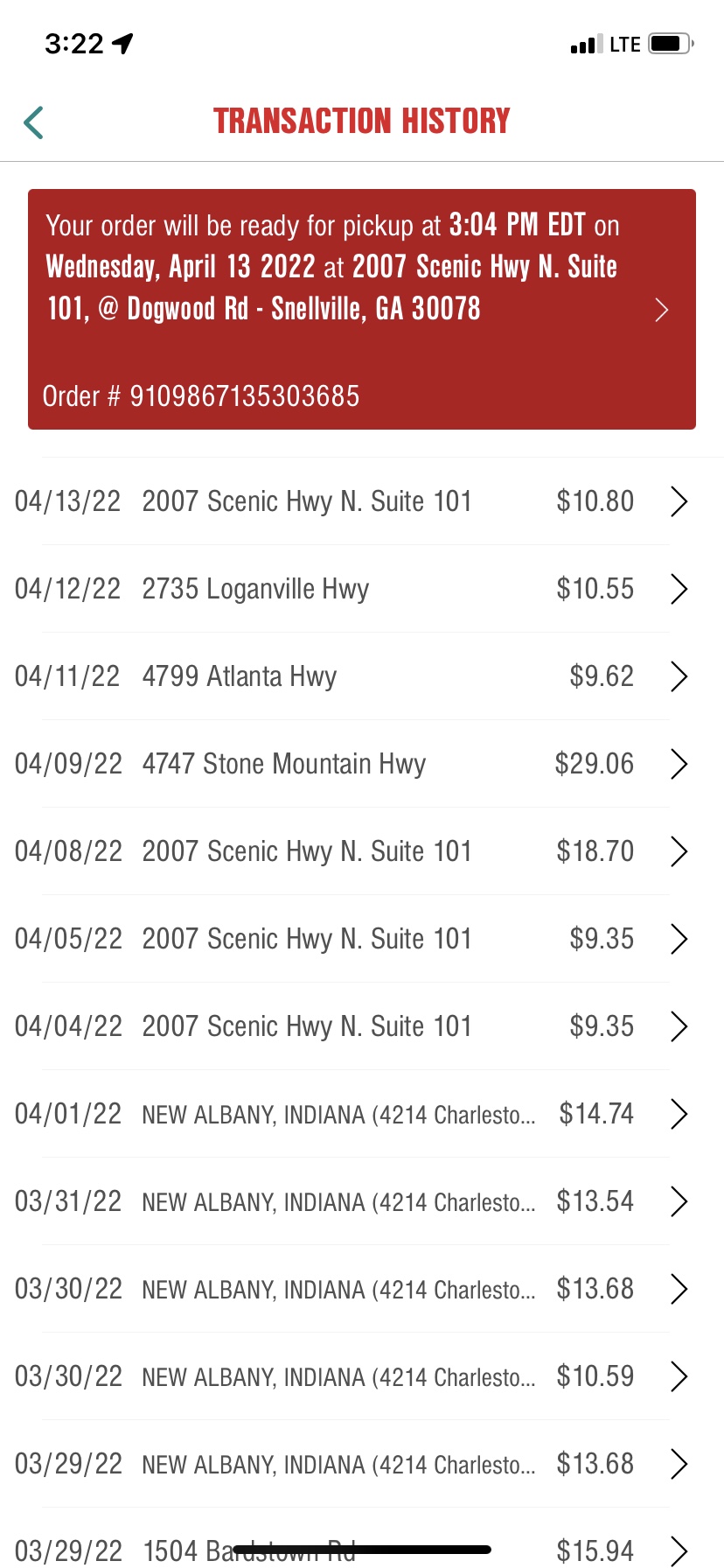Tap the battery icon in status bar
The image size is (724, 1568).
[x=671, y=44]
